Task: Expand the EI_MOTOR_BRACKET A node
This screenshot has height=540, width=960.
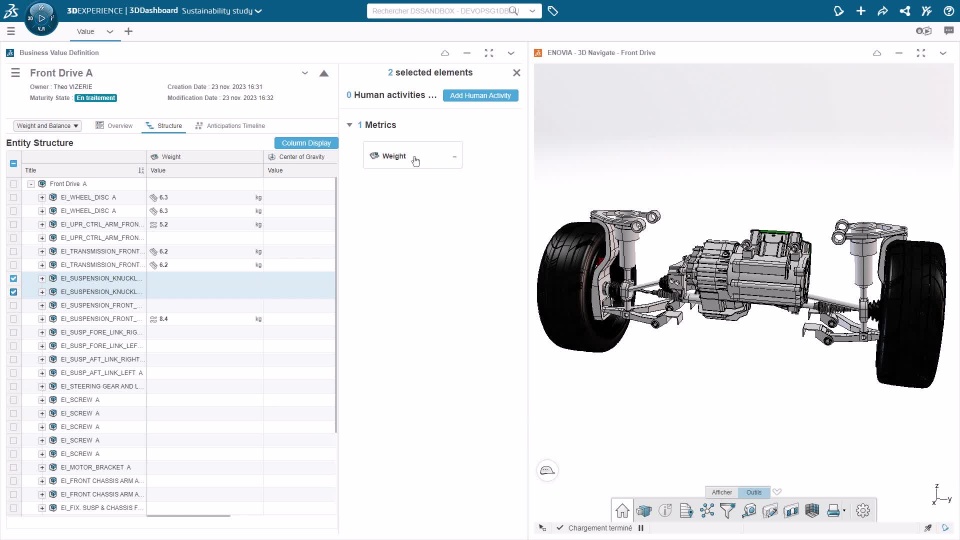Action: pos(42,467)
